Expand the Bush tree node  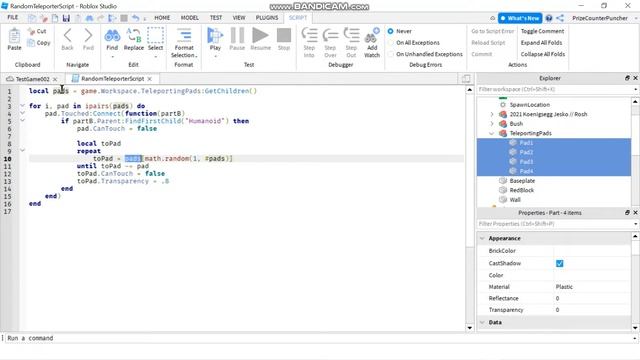pos(492,124)
